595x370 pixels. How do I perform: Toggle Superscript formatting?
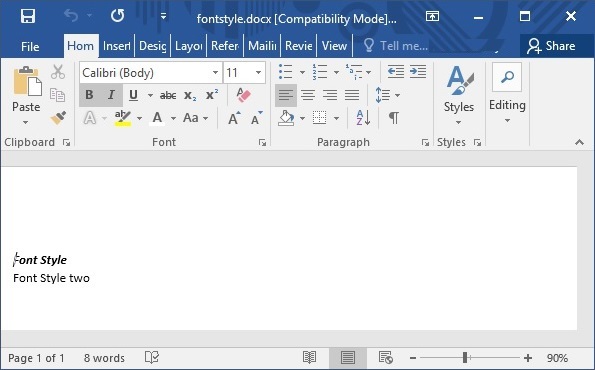[x=212, y=95]
